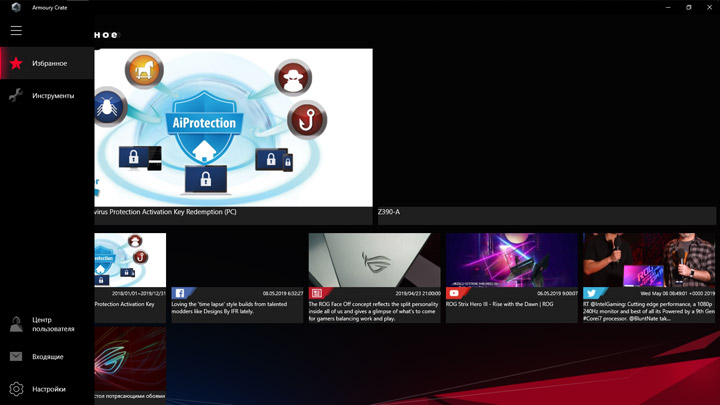
Task: Click the Protection Activation Key card text
Action: (125, 304)
